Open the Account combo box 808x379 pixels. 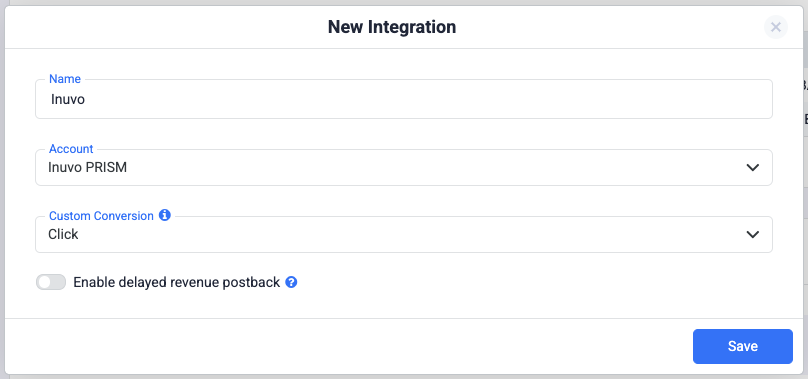tap(403, 168)
